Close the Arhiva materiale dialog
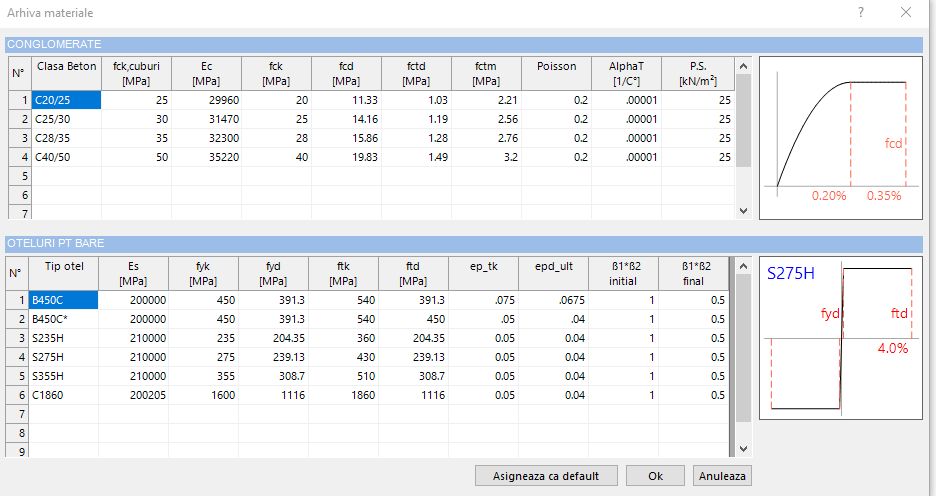Image resolution: width=936 pixels, height=496 pixels. coord(906,13)
